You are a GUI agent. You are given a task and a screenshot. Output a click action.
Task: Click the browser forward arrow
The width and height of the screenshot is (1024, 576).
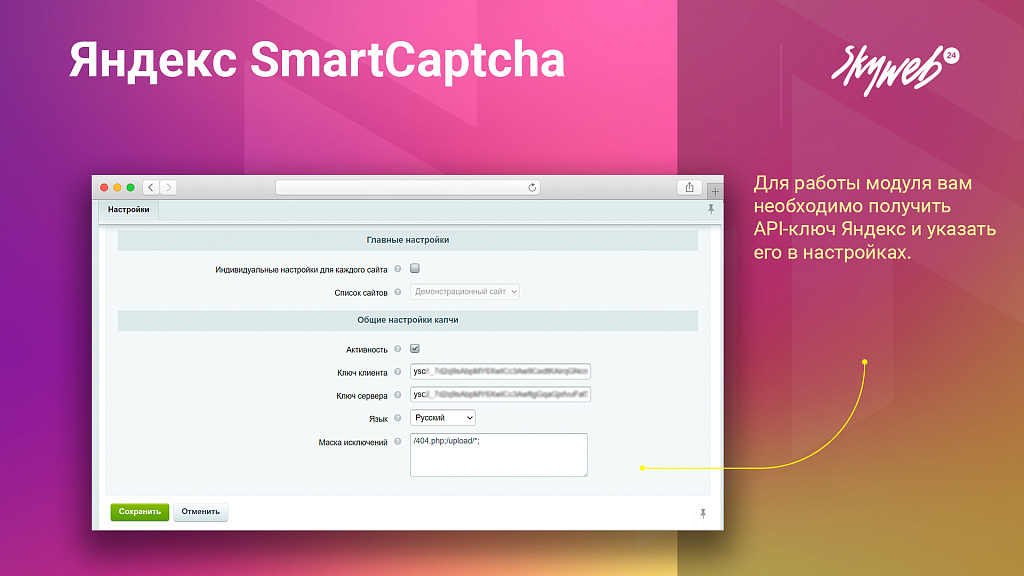(168, 186)
